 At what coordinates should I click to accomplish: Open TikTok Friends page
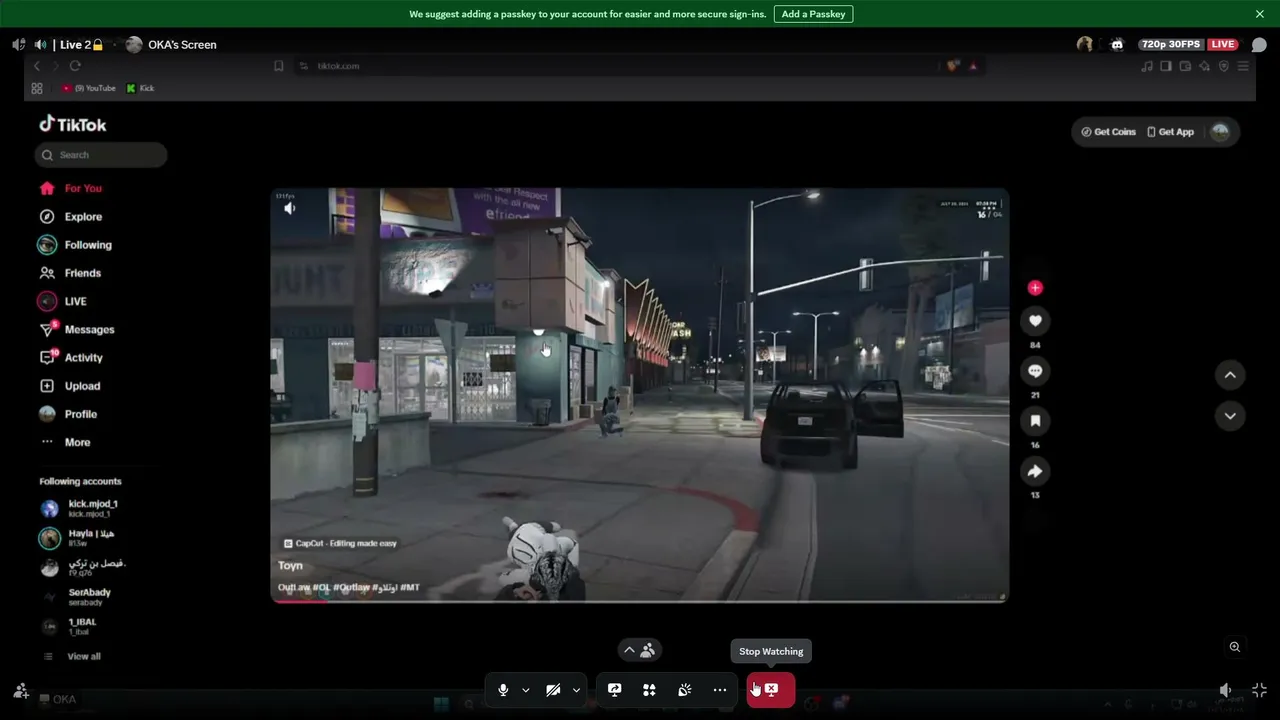pos(70,273)
